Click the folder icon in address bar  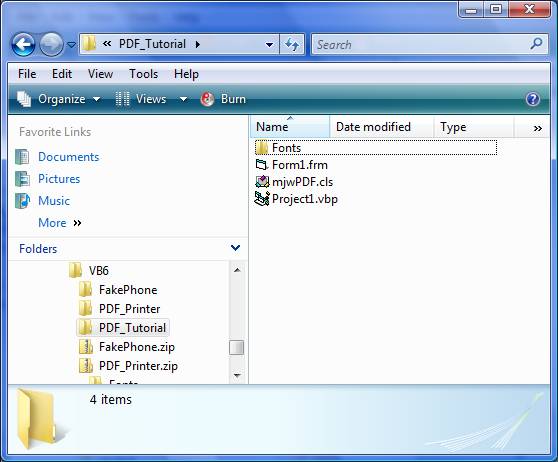click(89, 44)
